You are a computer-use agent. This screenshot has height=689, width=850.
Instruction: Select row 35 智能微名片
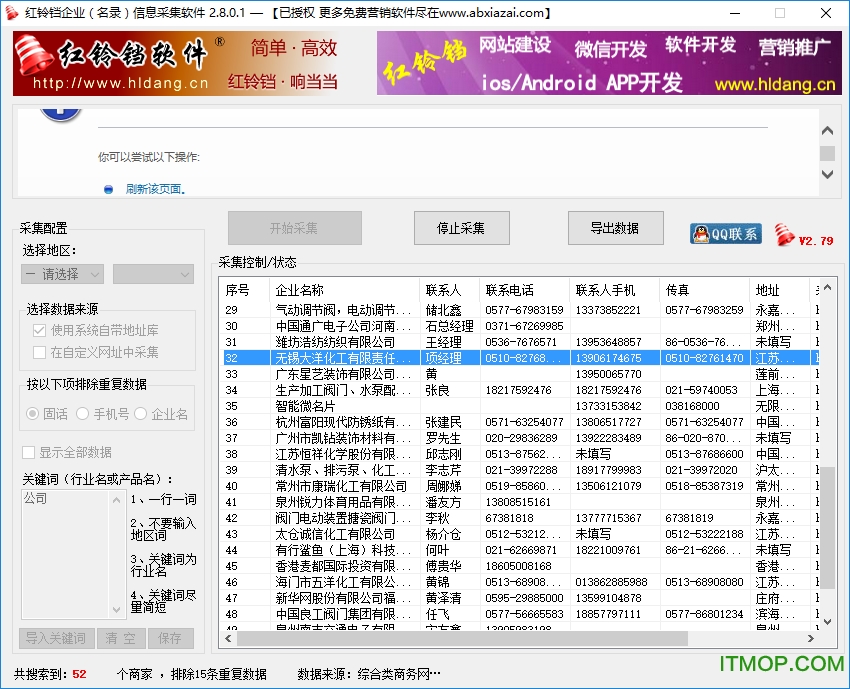[x=520, y=406]
